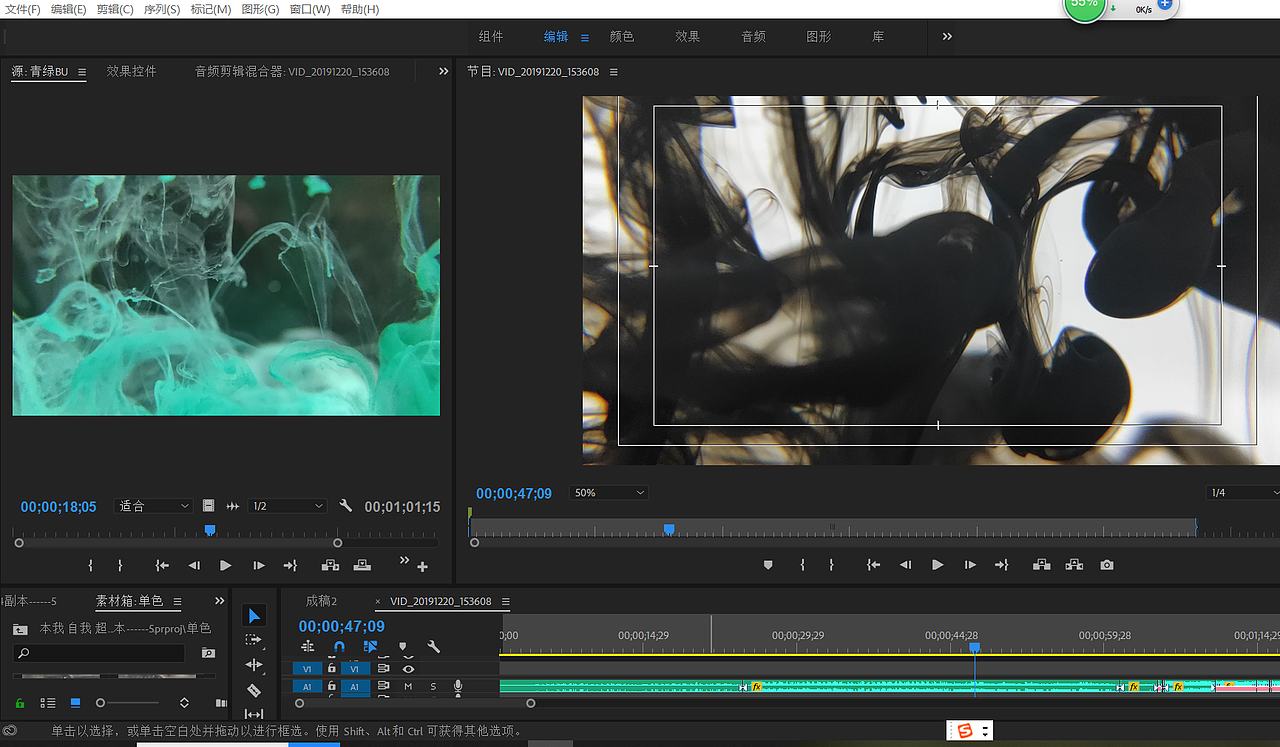Switch to the 效果 workspace
The height and width of the screenshot is (747, 1280).
(x=687, y=36)
